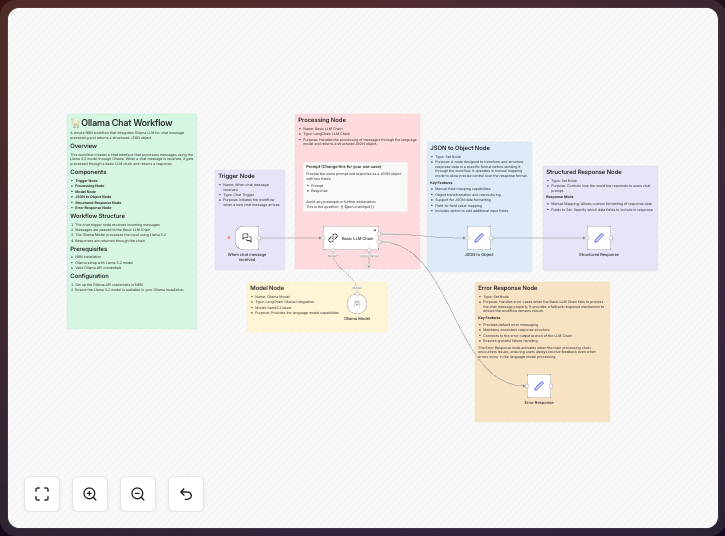The image size is (725, 536).
Task: Click 'Trigger Node' item in Components list
Action: coord(86,181)
